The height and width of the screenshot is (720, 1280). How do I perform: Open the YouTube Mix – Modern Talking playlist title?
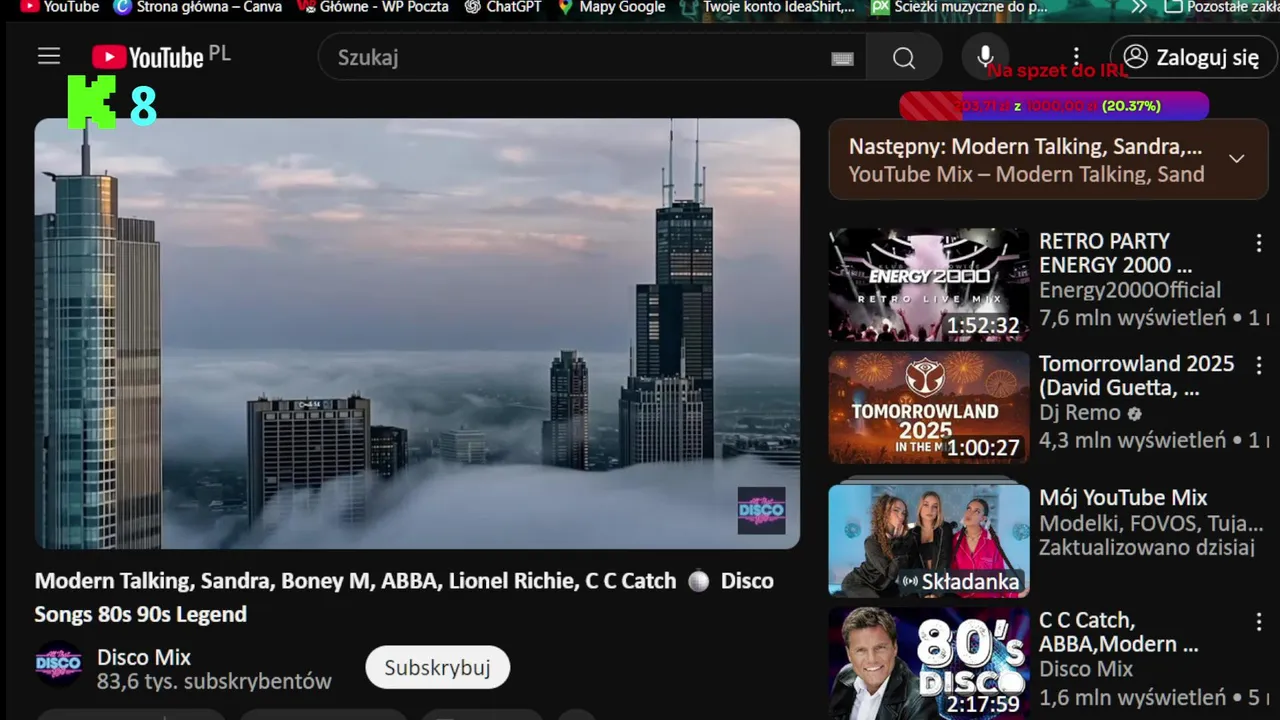click(1026, 174)
